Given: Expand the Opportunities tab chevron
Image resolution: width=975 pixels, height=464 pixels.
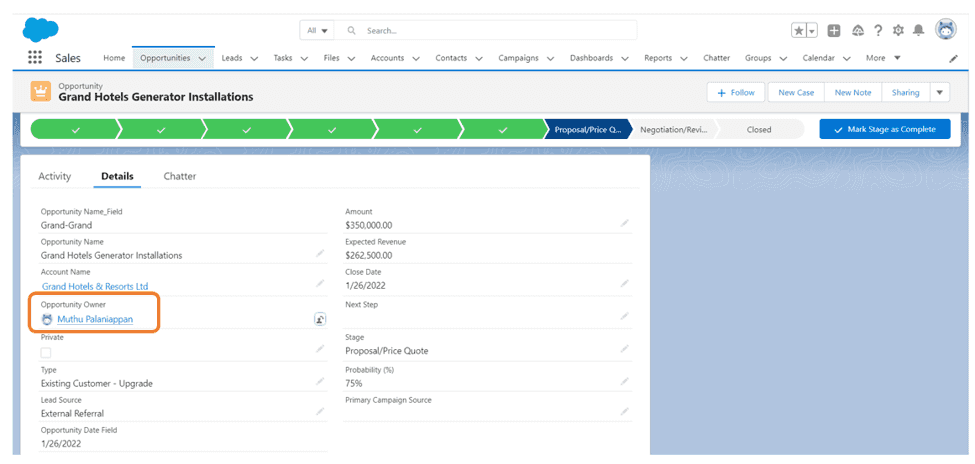Looking at the screenshot, I should (x=202, y=58).
